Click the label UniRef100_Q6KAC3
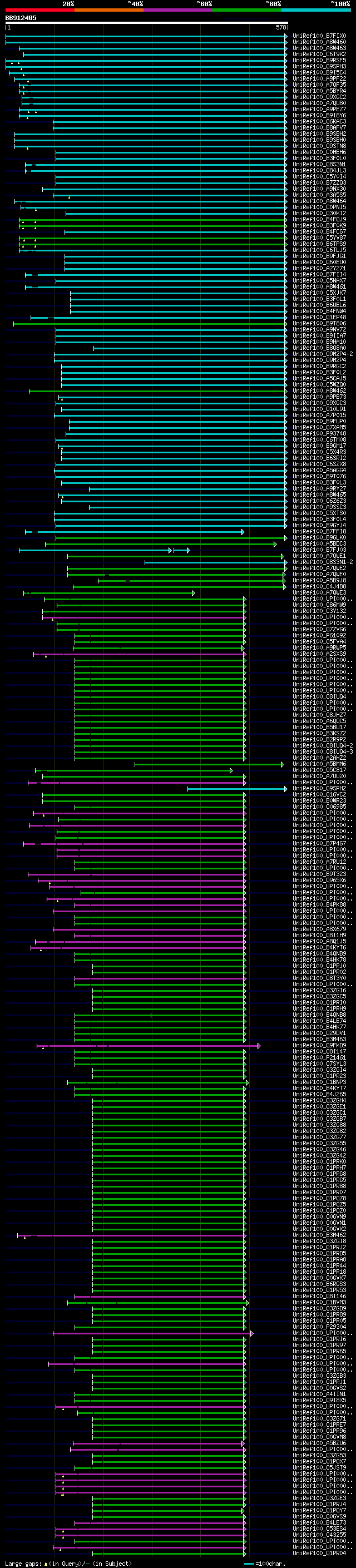Viewport: 356px width, 1568px height. tap(319, 122)
